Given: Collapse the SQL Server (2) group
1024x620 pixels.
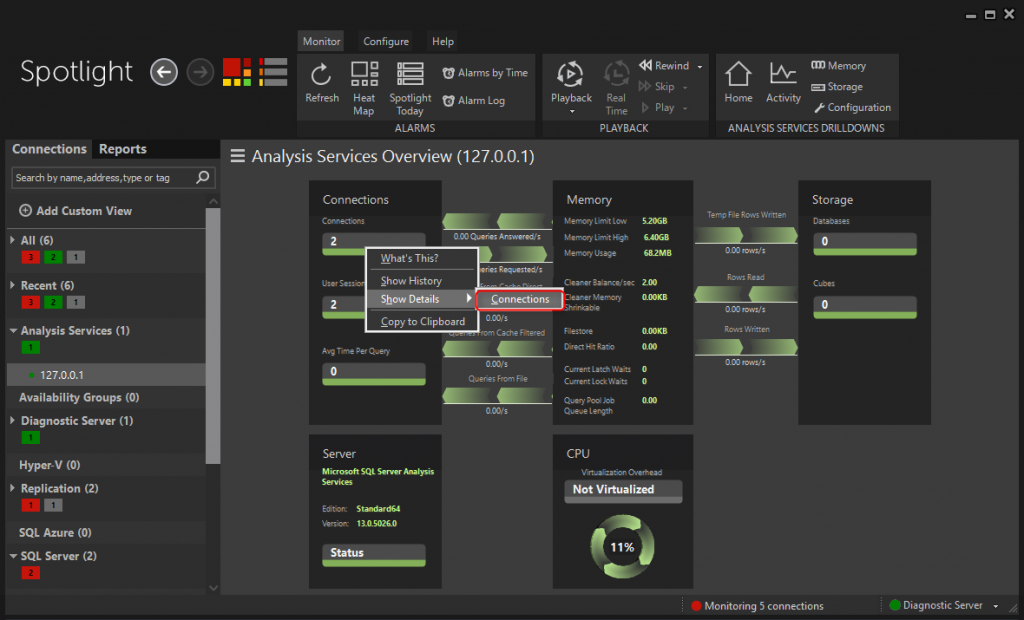Looking at the screenshot, I should pyautogui.click(x=13, y=556).
